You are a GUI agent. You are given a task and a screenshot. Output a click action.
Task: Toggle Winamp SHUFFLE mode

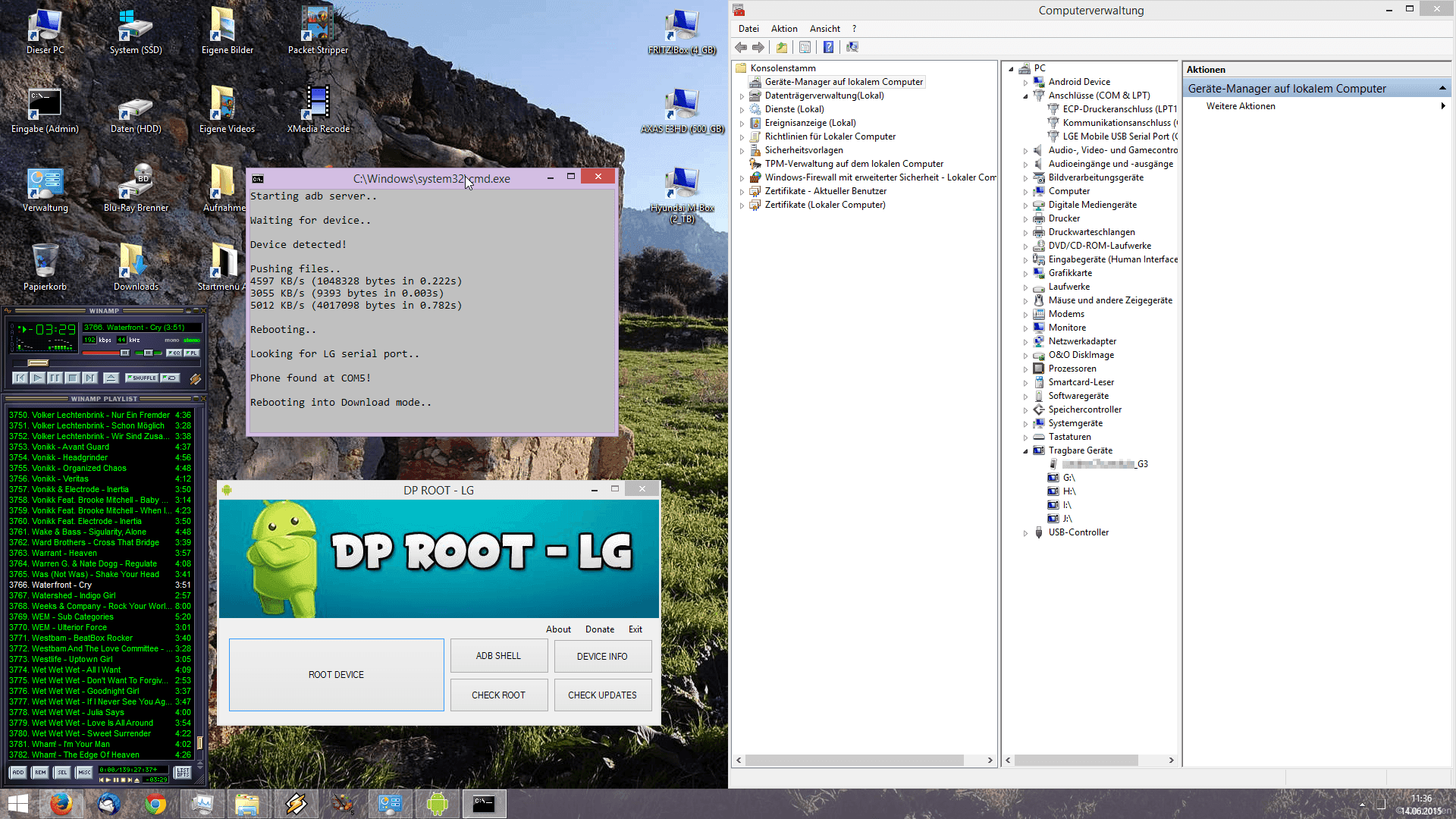(142, 378)
